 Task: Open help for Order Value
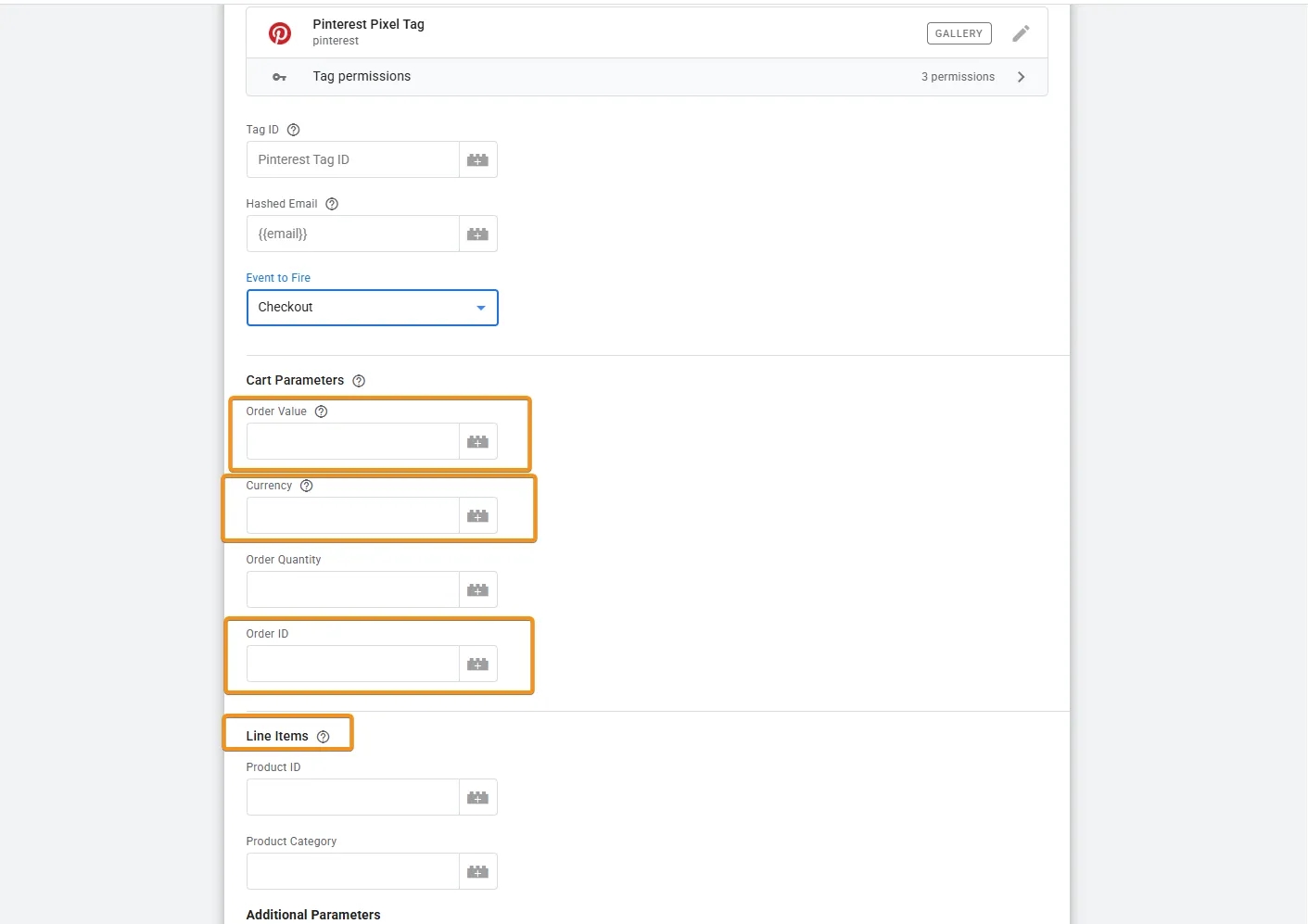pos(322,411)
